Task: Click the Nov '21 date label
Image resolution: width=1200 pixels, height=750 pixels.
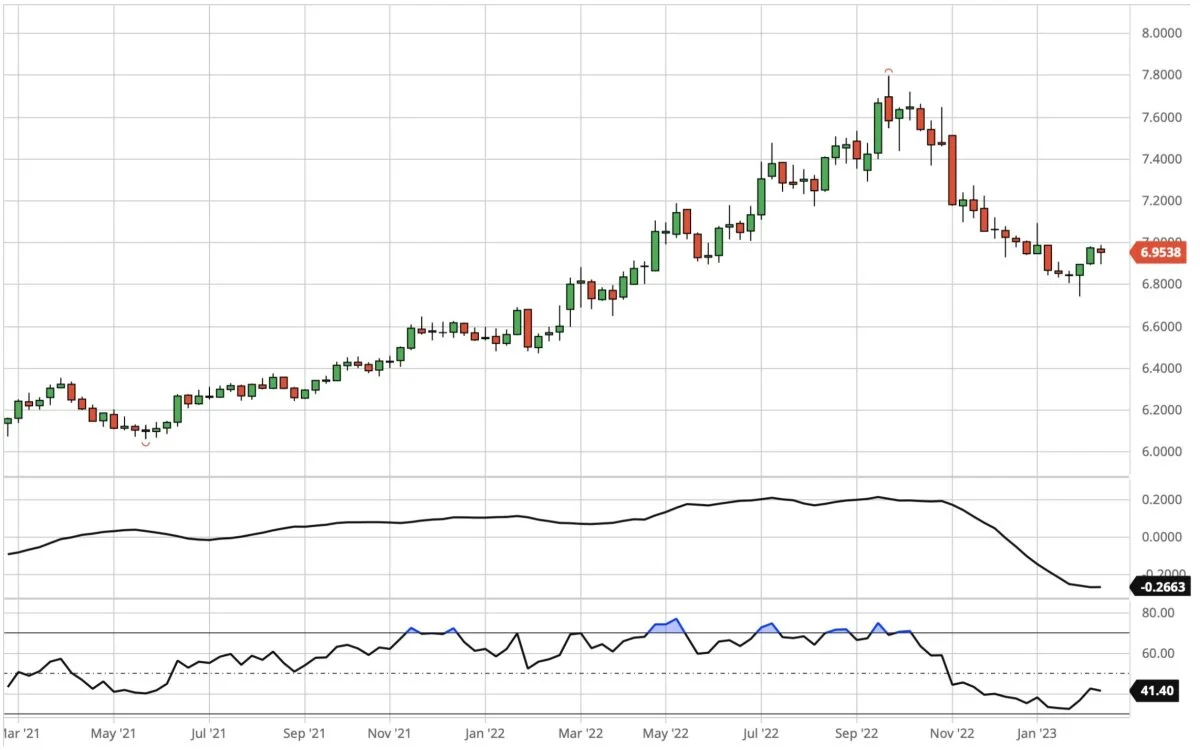Action: pyautogui.click(x=390, y=732)
